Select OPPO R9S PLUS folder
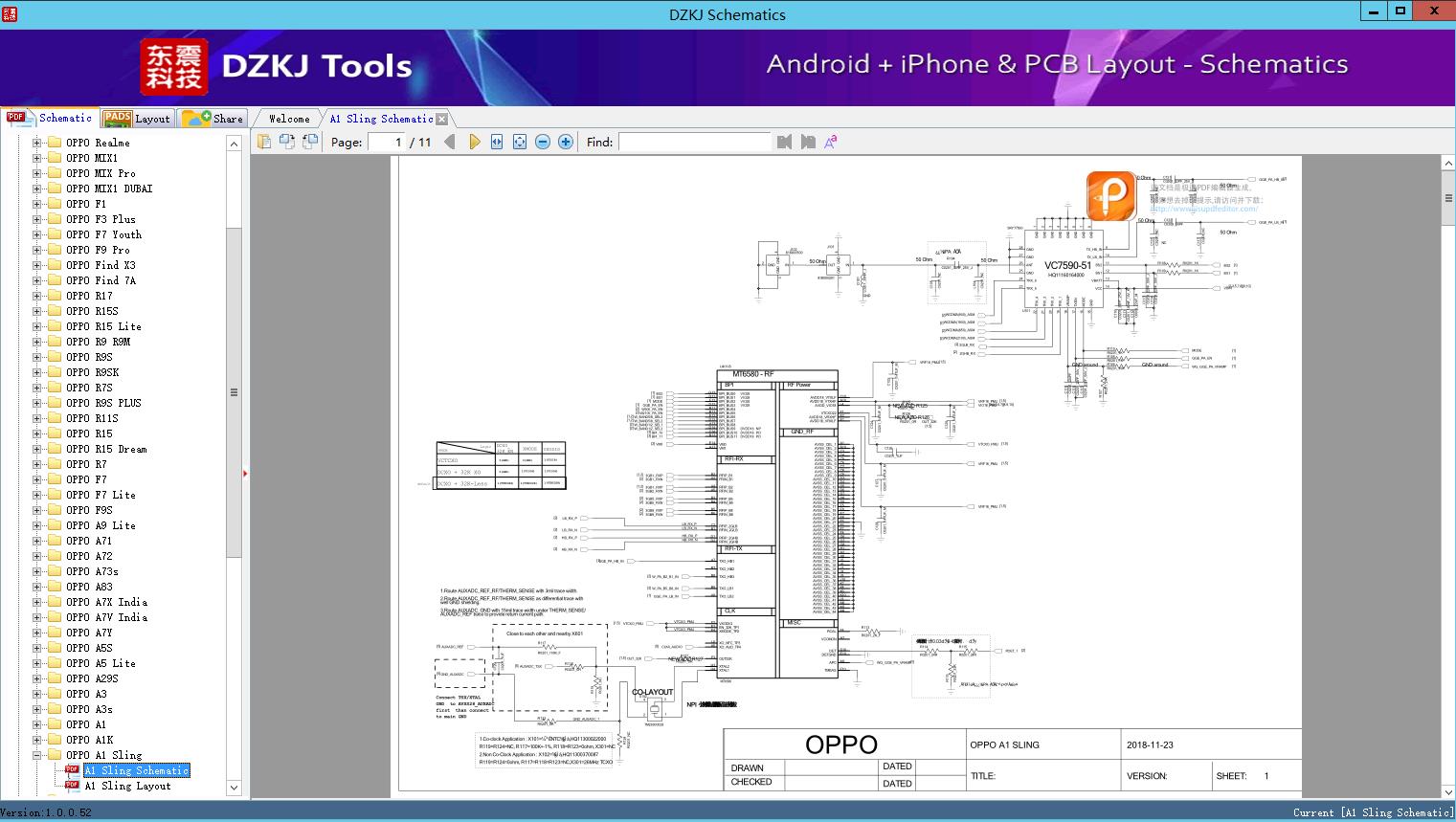Image resolution: width=1456 pixels, height=822 pixels. point(103,403)
